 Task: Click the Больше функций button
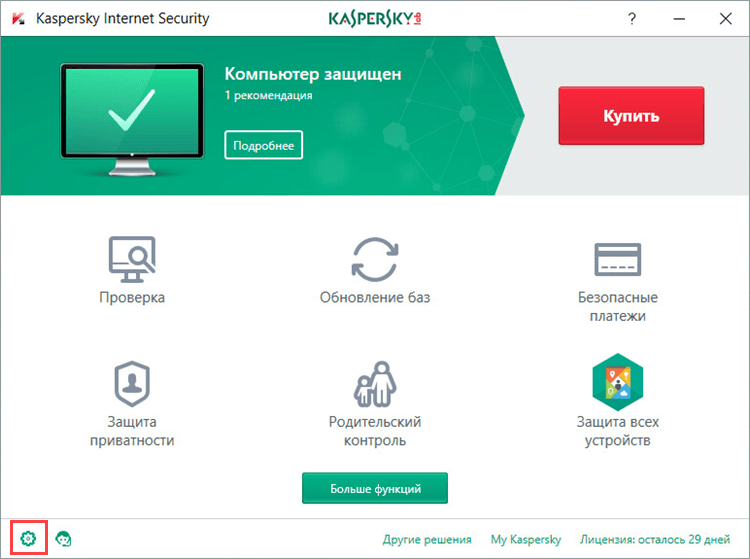point(375,488)
